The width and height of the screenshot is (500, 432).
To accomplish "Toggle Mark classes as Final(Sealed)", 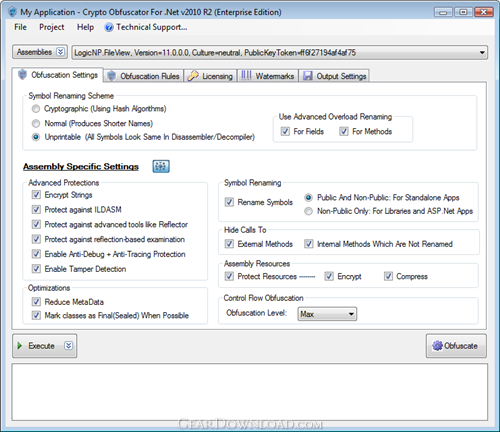I will click(36, 315).
